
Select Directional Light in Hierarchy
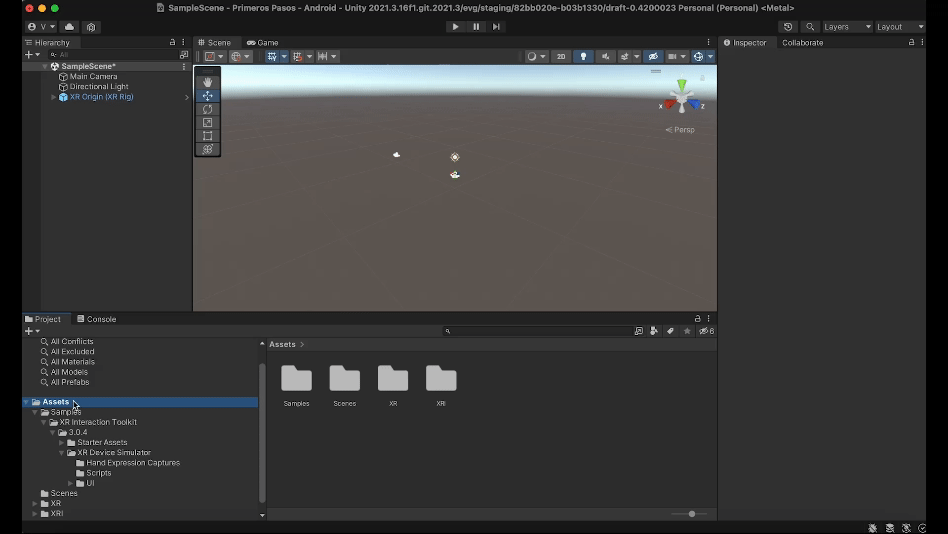click(99, 86)
